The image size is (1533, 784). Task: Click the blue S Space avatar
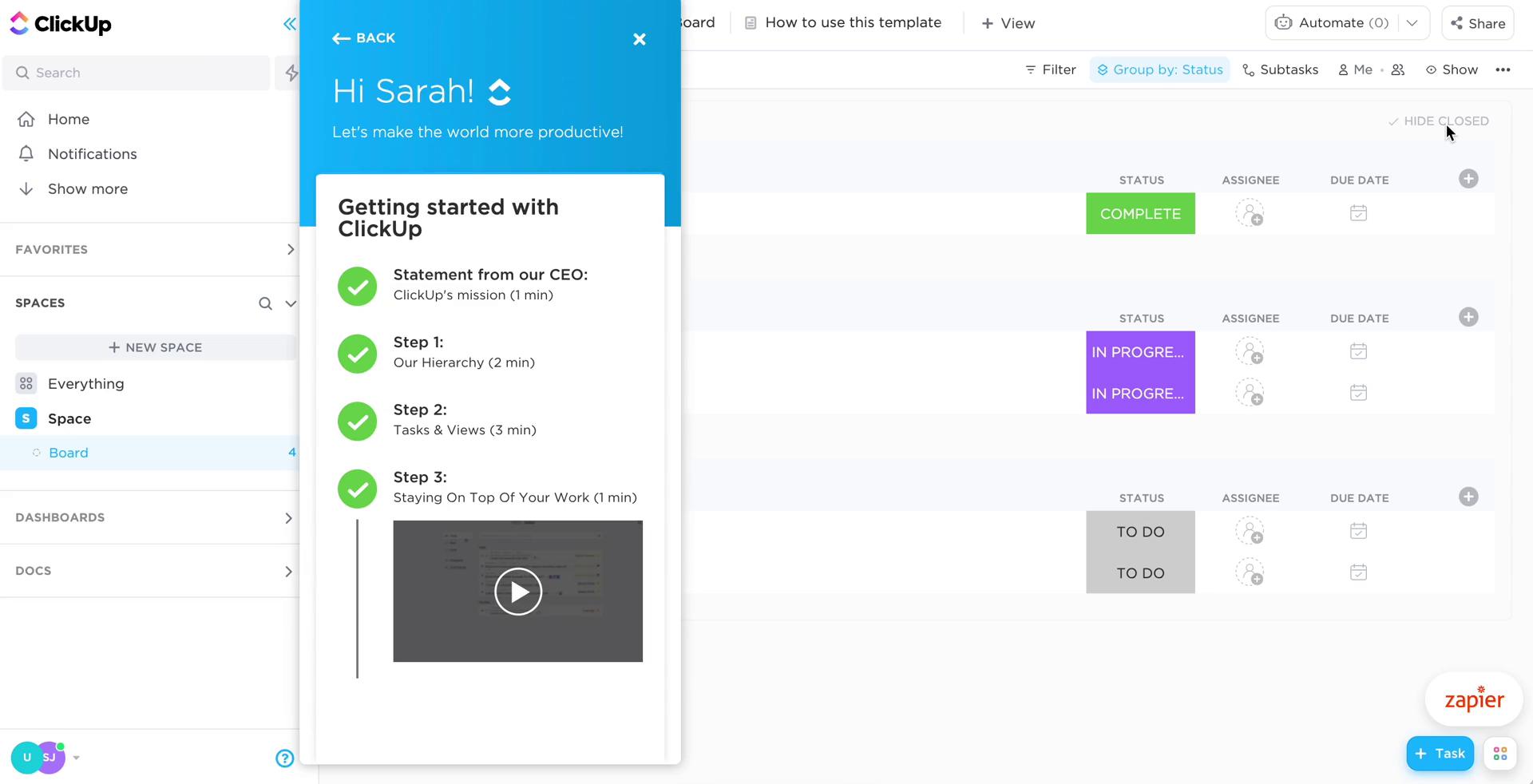pyautogui.click(x=26, y=418)
